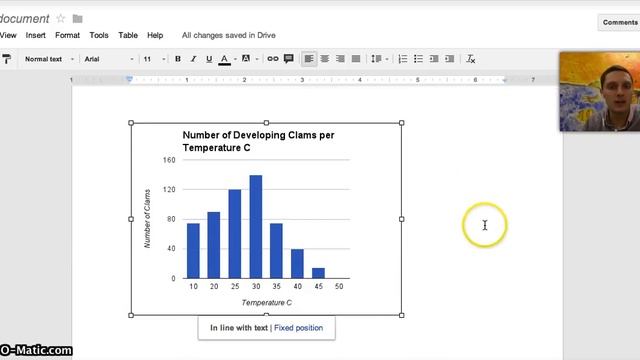Toggle underline formatting

click(209, 59)
